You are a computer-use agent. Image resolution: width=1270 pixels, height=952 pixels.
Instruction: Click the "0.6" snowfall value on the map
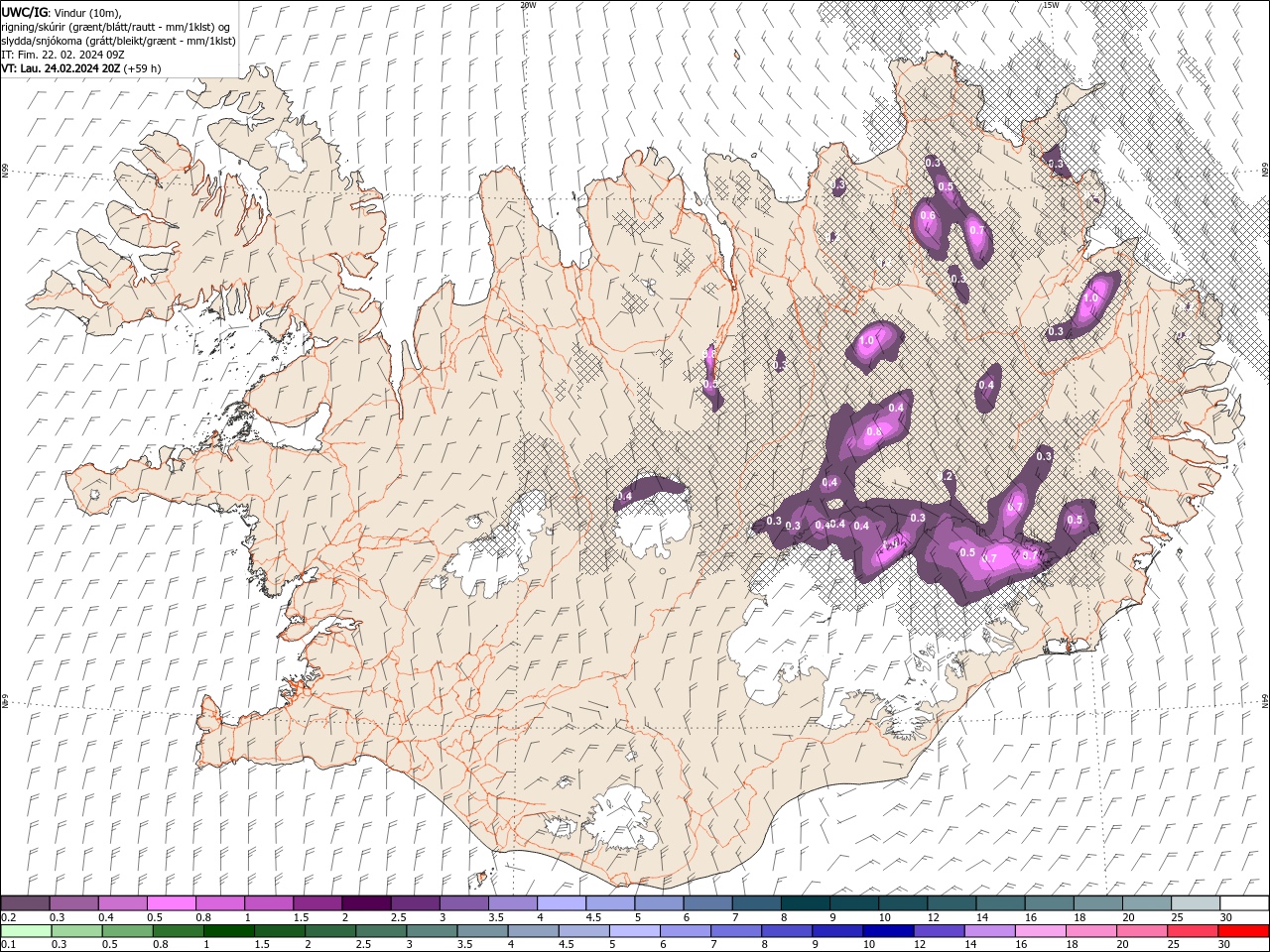click(928, 215)
